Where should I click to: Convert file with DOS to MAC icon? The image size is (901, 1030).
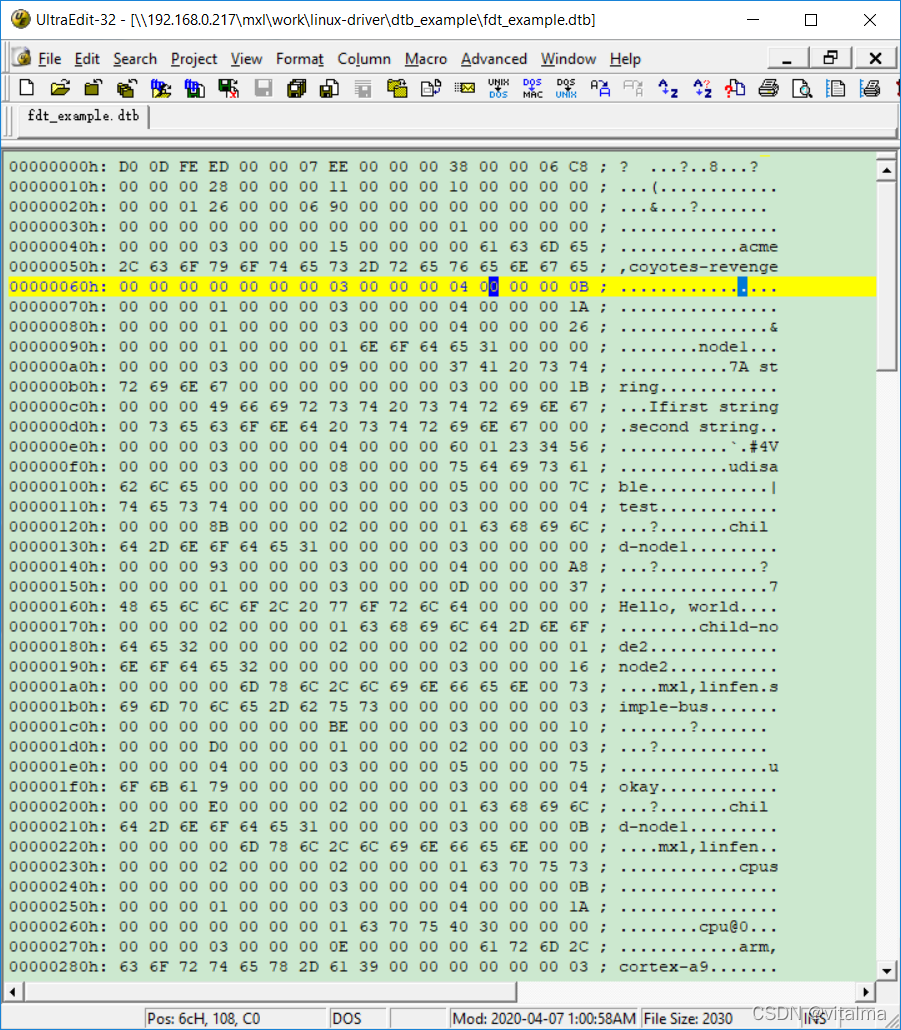tap(533, 87)
